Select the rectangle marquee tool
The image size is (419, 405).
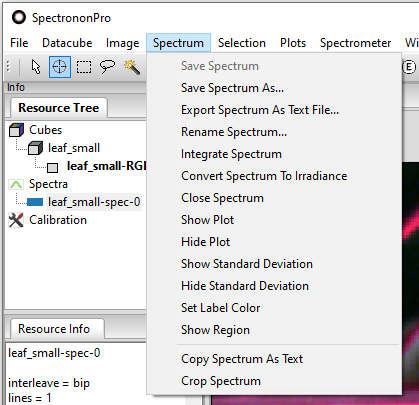pos(84,67)
